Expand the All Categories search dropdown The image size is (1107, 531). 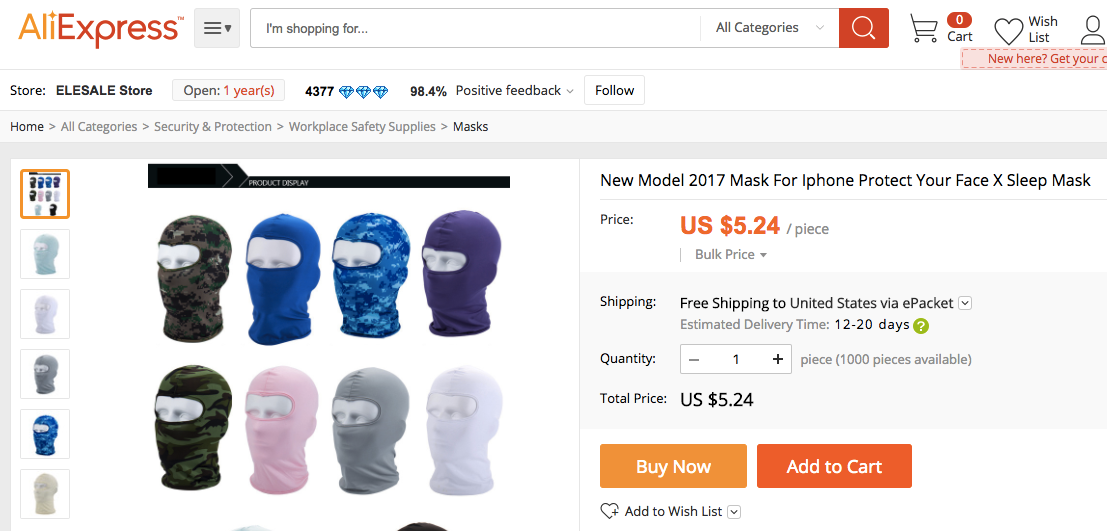pyautogui.click(x=770, y=28)
